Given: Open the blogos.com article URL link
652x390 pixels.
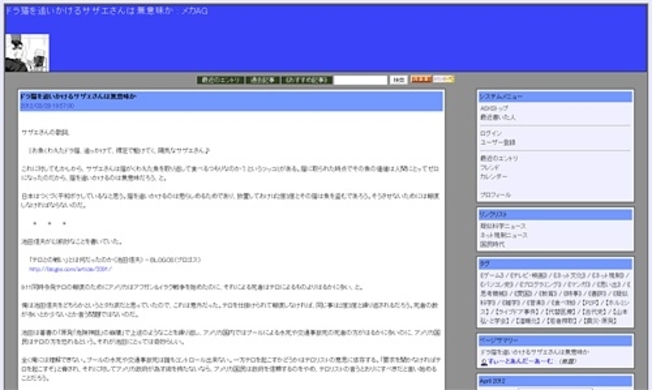Looking at the screenshot, I should tap(70, 269).
